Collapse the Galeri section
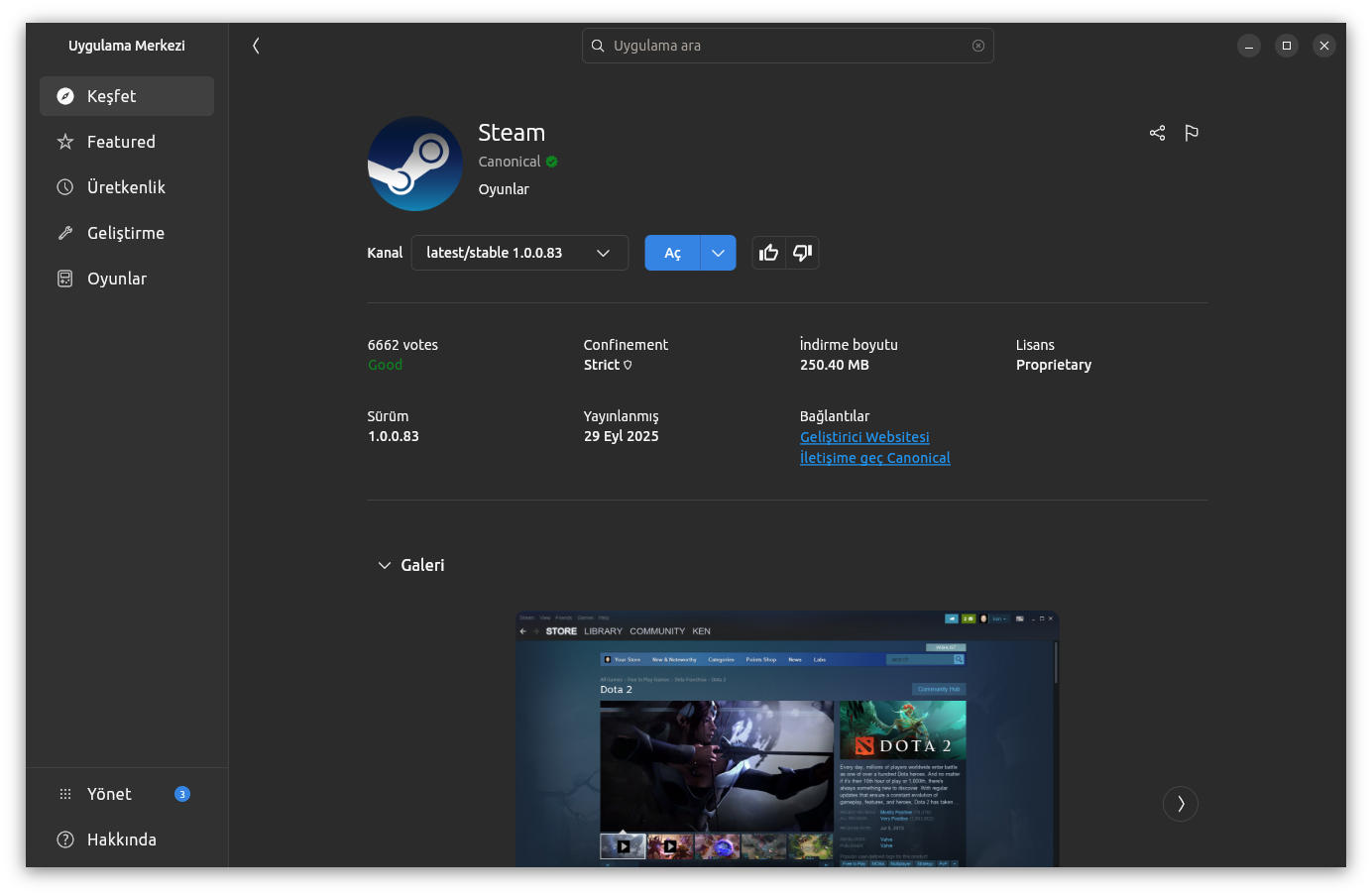The image size is (1372, 896). tap(385, 565)
